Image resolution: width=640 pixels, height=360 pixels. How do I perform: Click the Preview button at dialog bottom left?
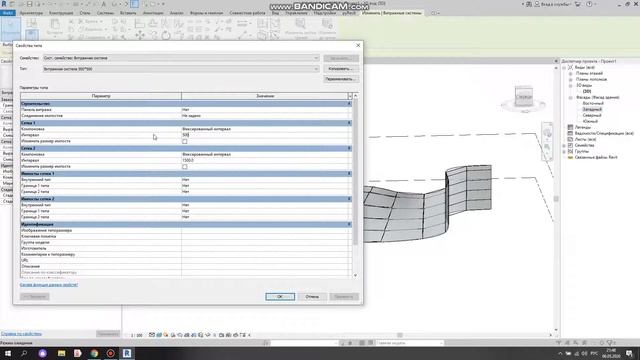(x=35, y=297)
